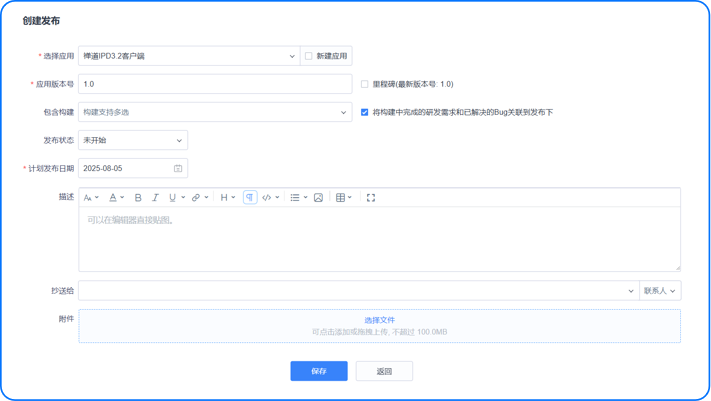Click the insert image icon
The width and height of the screenshot is (711, 401).
point(318,198)
